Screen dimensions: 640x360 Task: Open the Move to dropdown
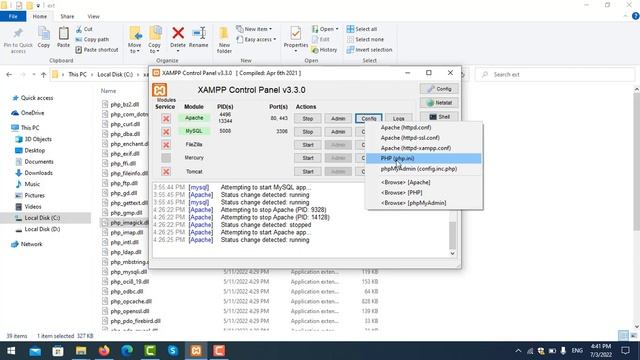point(135,40)
